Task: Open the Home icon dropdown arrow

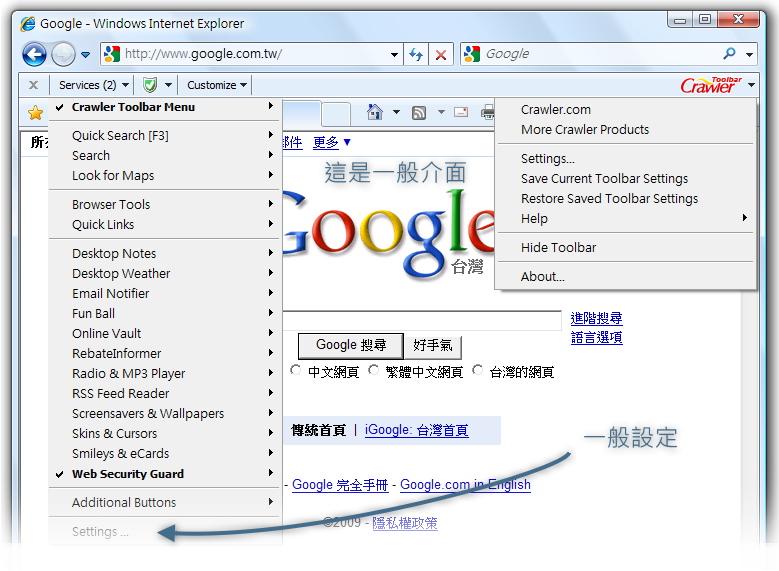Action: (x=396, y=112)
